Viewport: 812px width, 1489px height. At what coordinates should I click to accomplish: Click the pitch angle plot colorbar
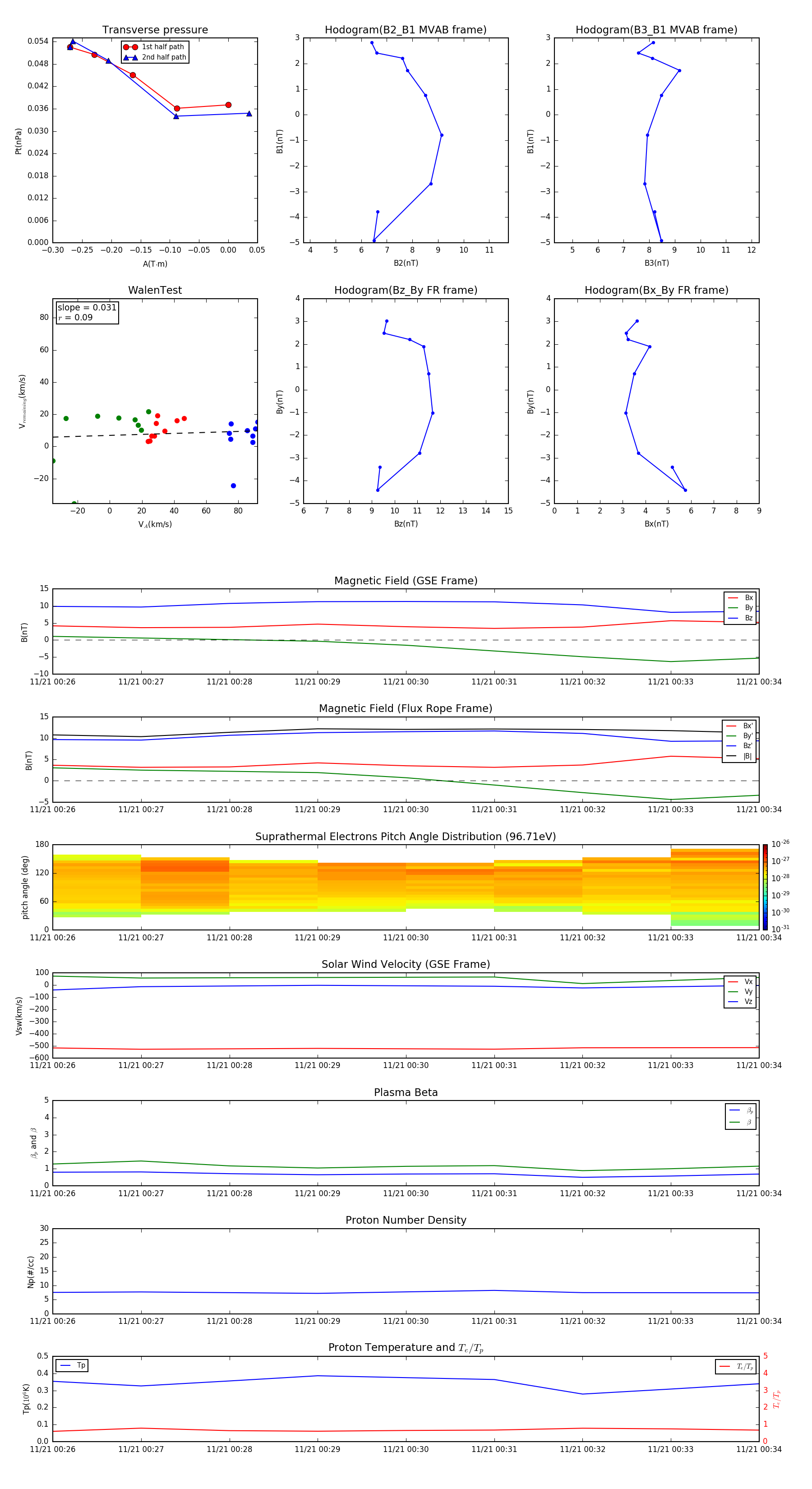click(765, 887)
